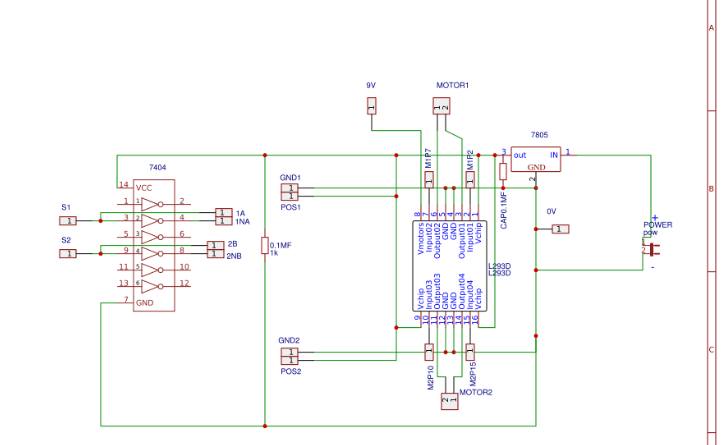The height and width of the screenshot is (445, 725).
Task: Select the S1 input connector
Action: point(69,220)
